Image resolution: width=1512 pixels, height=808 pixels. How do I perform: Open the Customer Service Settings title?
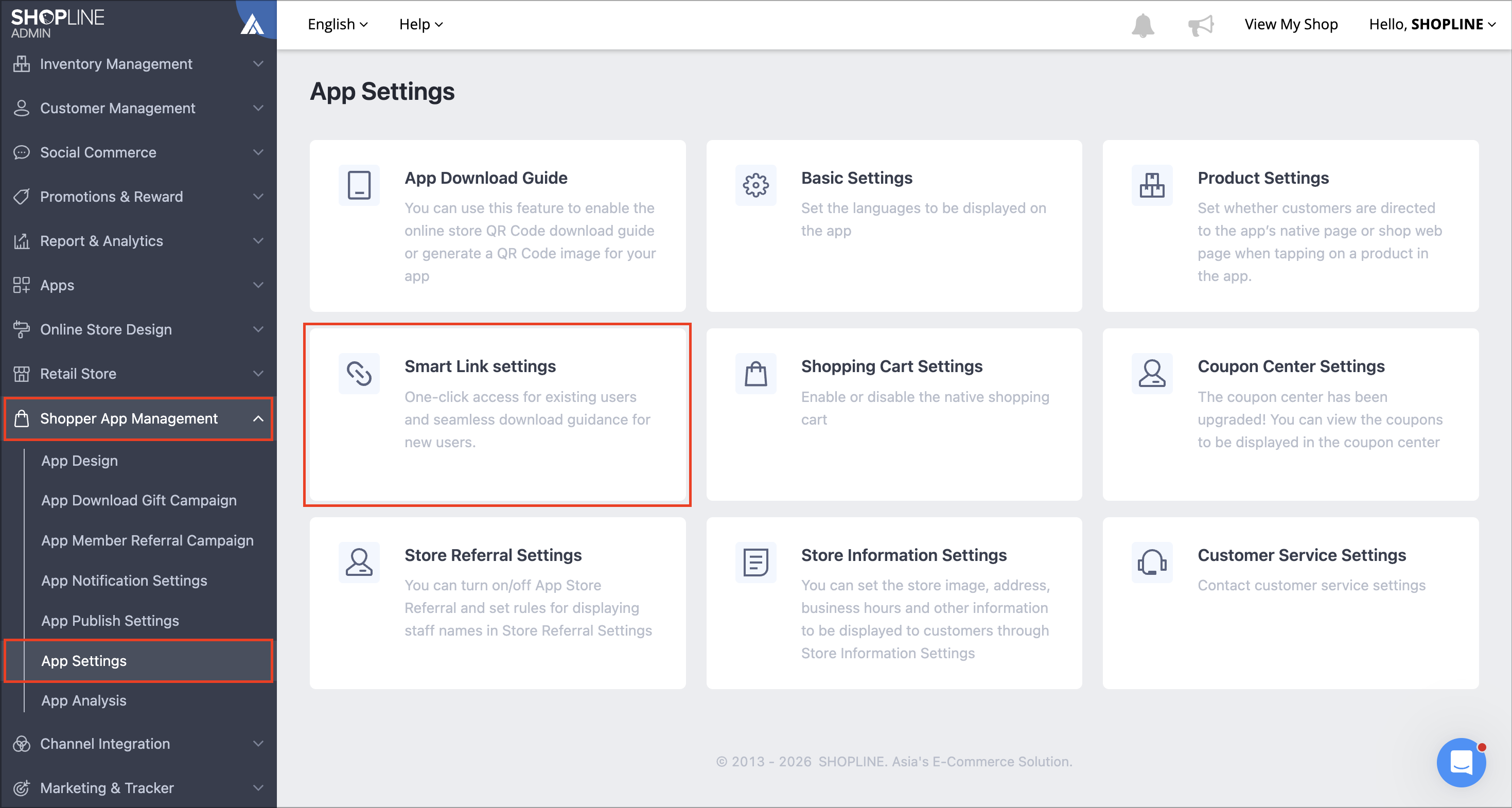tap(1302, 555)
